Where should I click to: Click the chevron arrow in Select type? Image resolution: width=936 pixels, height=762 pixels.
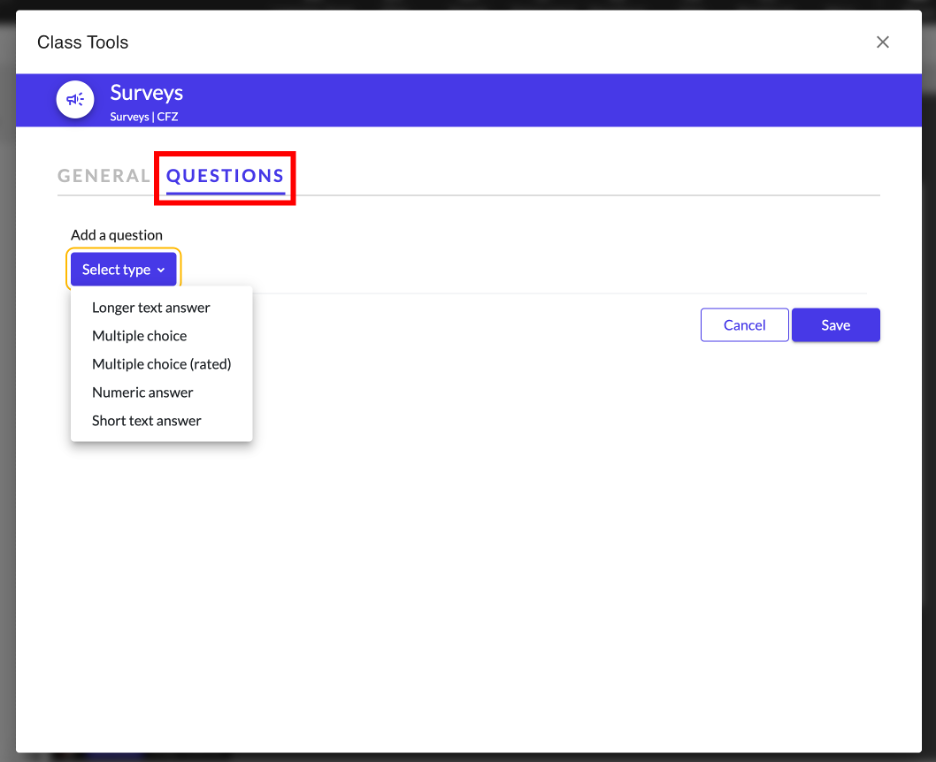pos(161,271)
